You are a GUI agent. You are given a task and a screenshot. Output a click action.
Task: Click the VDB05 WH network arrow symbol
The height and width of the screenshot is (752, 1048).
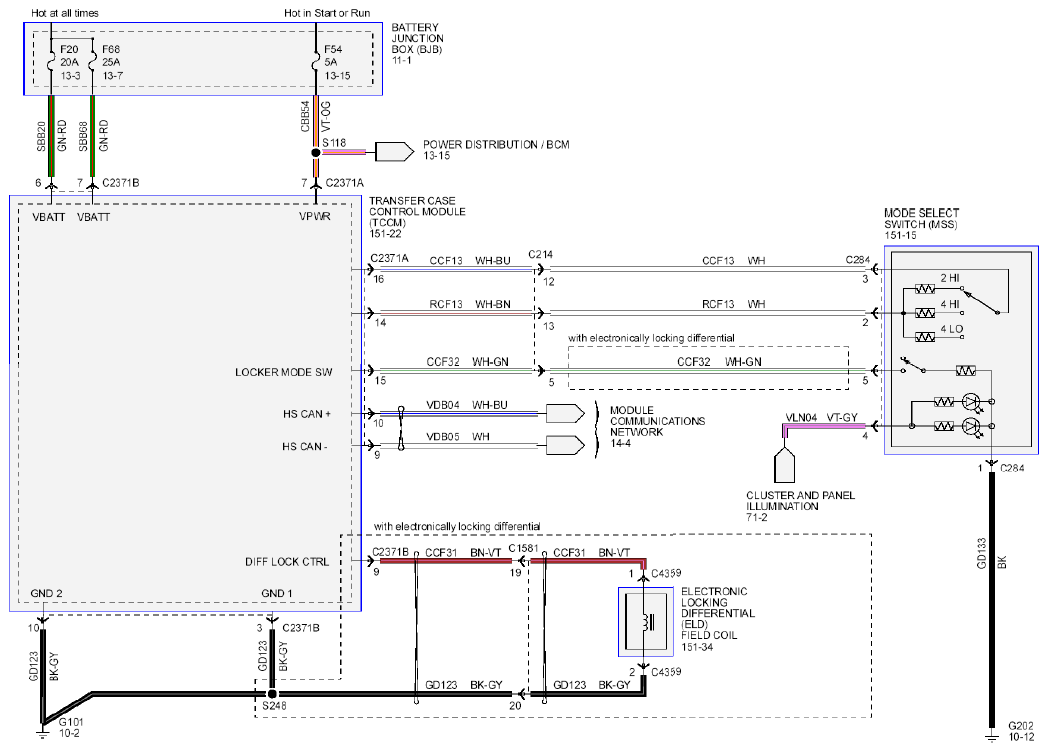565,445
